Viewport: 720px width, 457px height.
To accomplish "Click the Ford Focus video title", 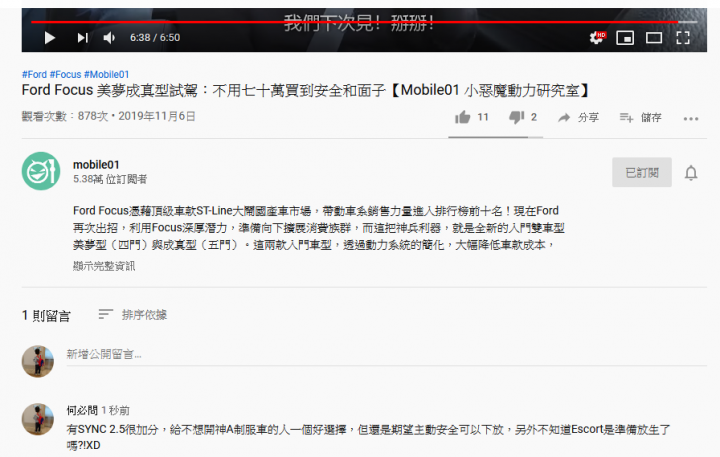I will (306, 90).
